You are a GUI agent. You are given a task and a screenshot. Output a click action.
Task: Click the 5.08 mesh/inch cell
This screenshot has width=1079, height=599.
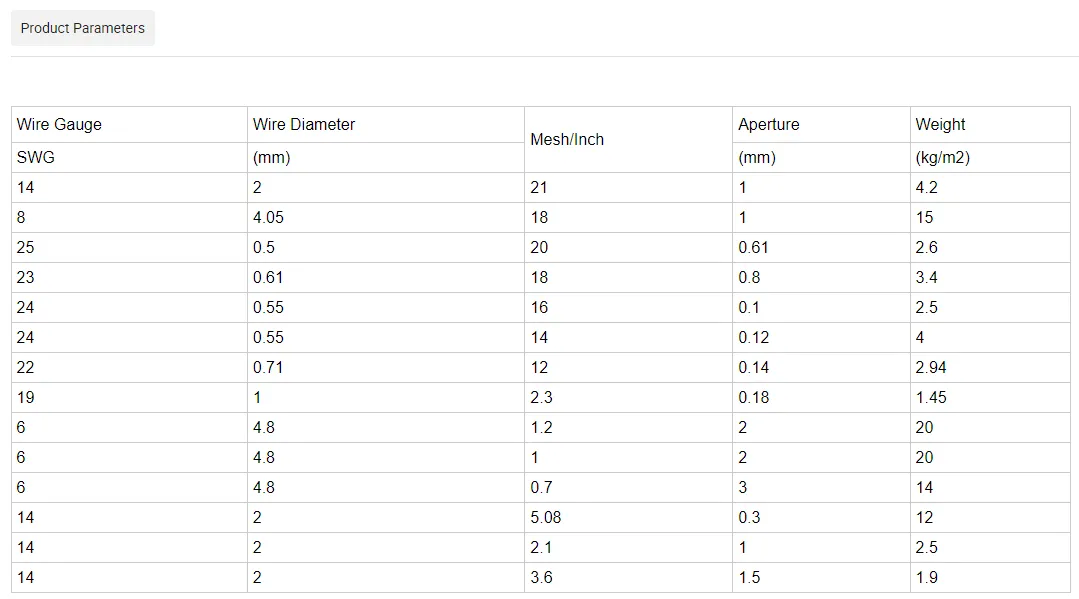(546, 517)
